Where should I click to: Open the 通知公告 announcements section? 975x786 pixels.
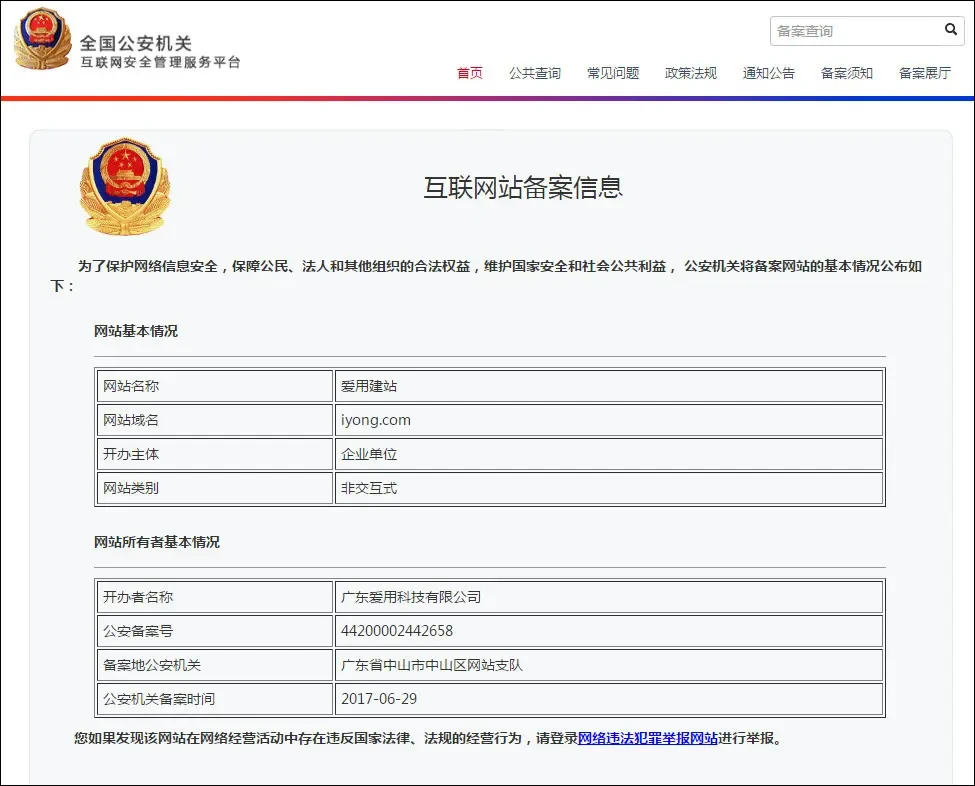coord(768,72)
